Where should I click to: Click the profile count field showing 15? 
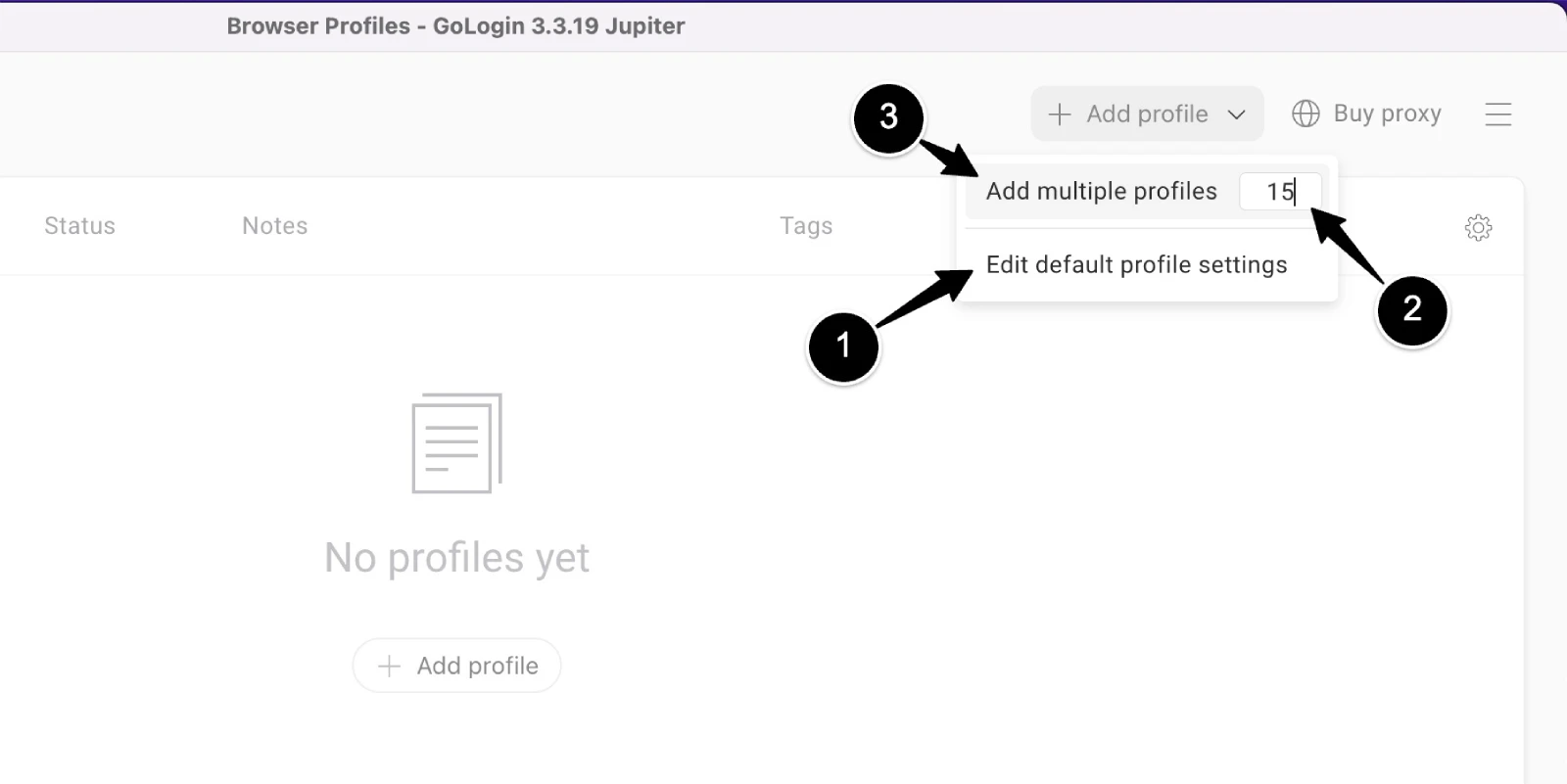(x=1280, y=191)
